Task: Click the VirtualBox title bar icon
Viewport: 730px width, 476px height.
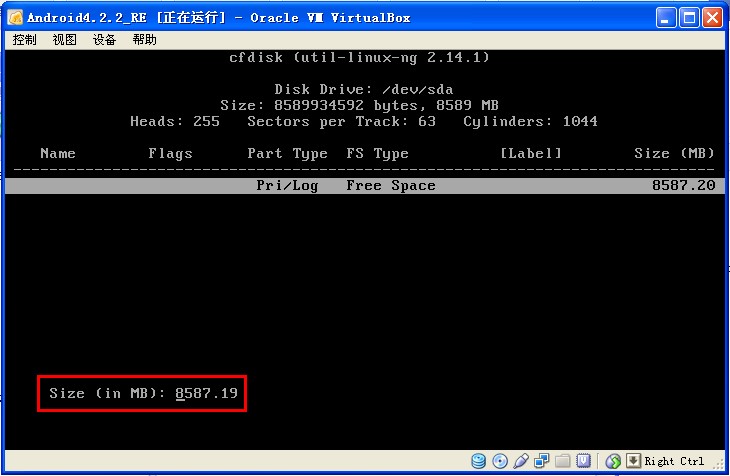Action: 15,18
